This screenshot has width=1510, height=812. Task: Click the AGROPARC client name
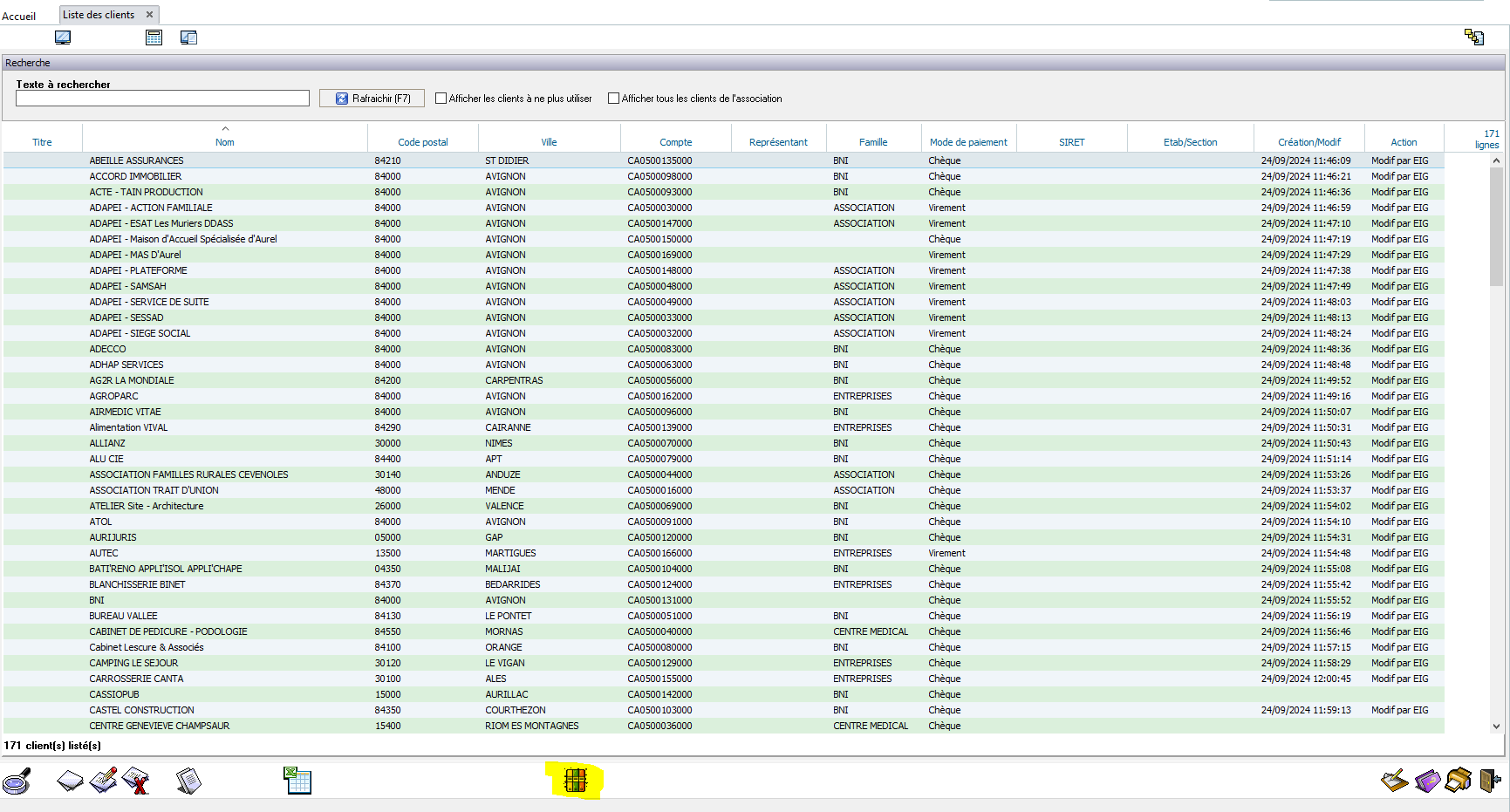tap(113, 396)
